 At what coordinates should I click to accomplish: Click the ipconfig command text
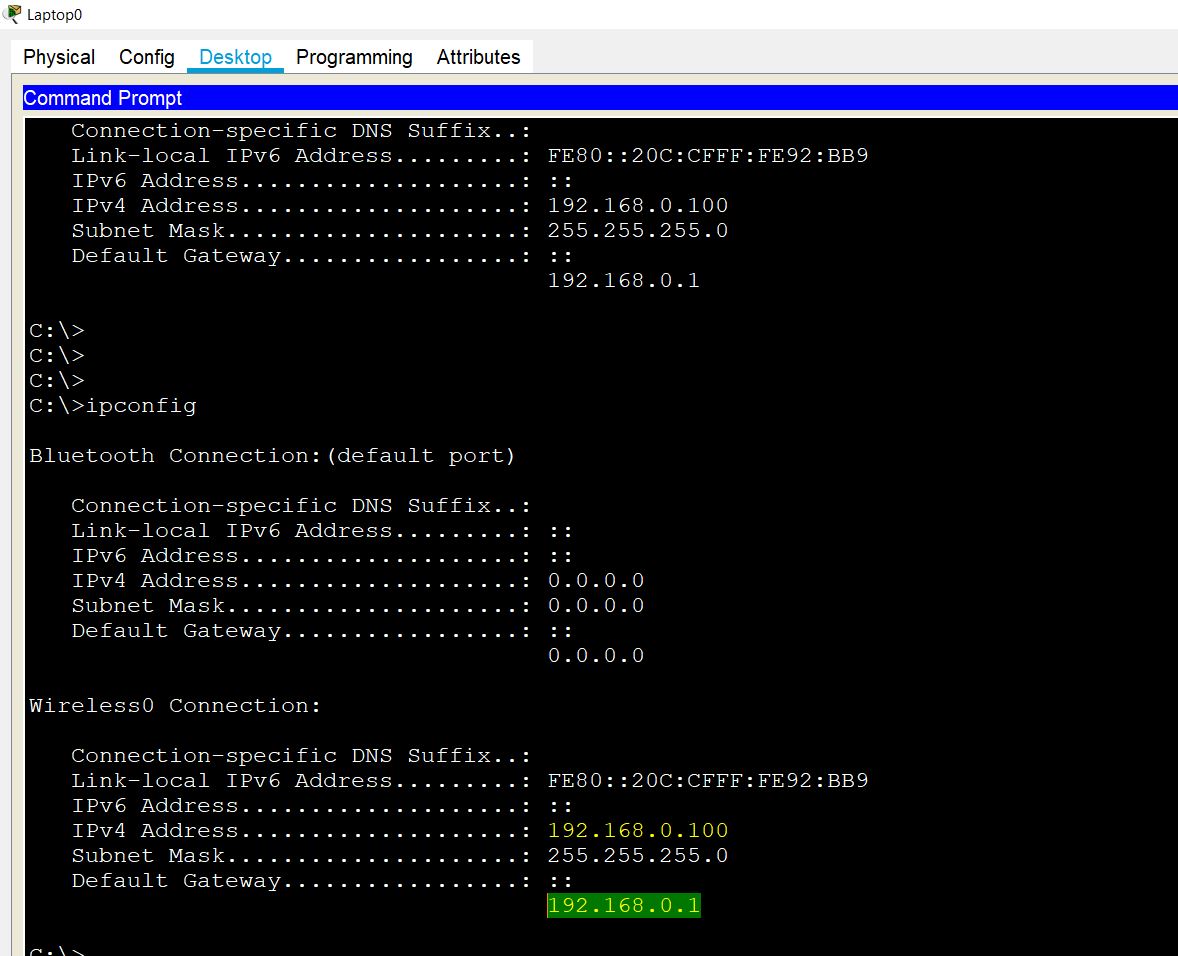(x=143, y=405)
